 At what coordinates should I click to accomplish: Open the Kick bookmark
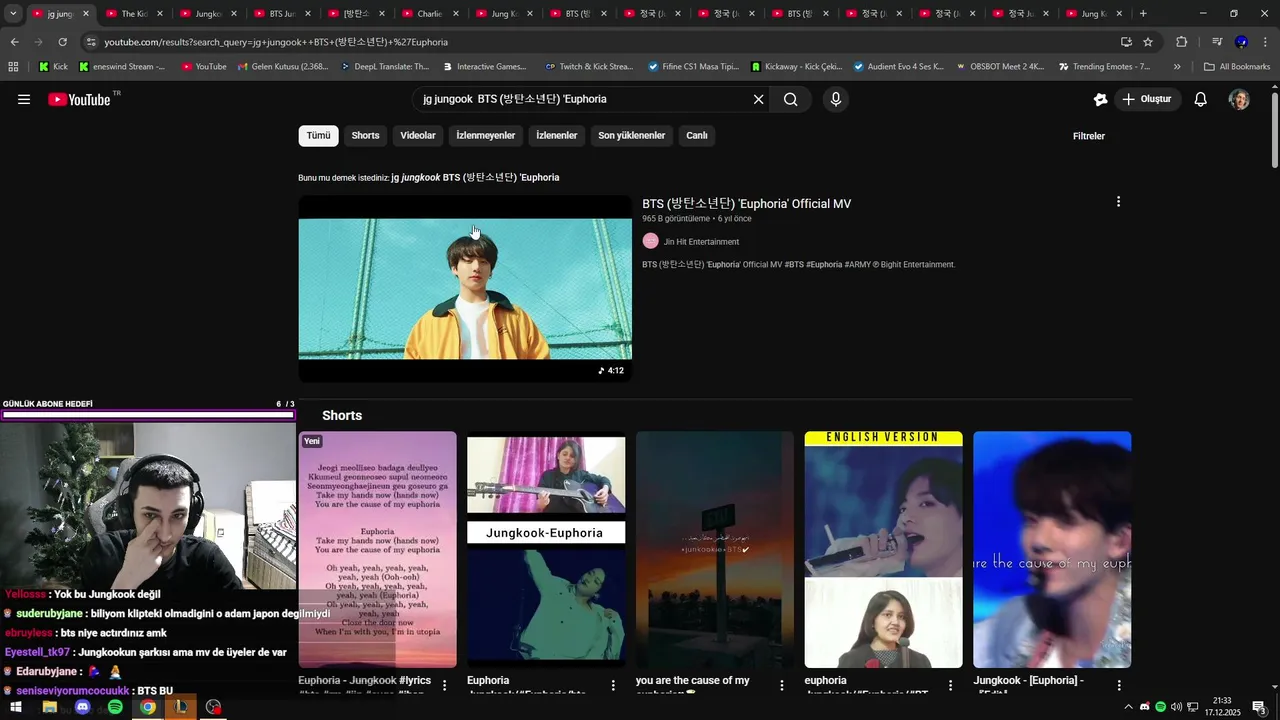tap(54, 67)
